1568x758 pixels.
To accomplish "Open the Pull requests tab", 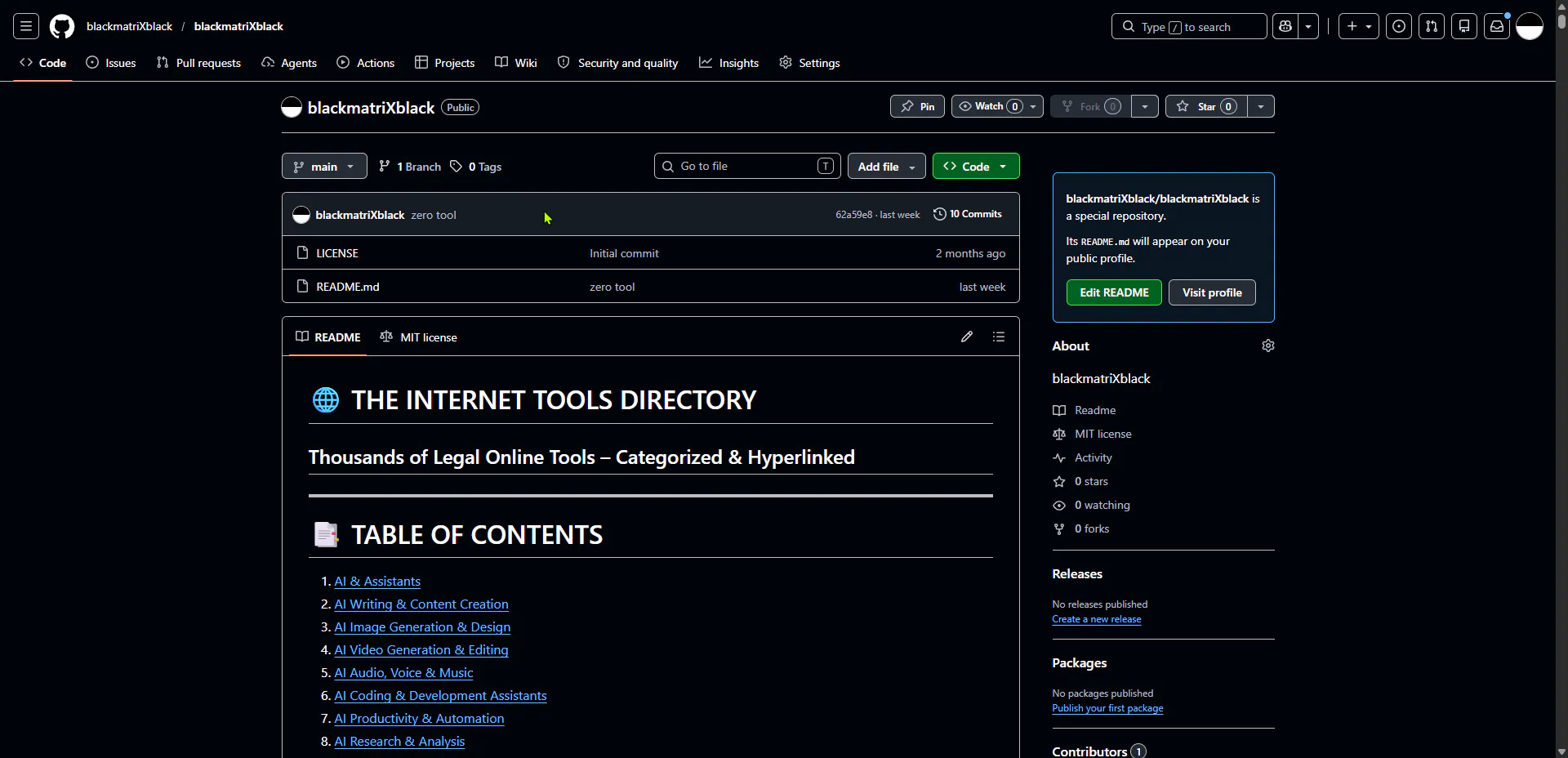I will point(198,63).
